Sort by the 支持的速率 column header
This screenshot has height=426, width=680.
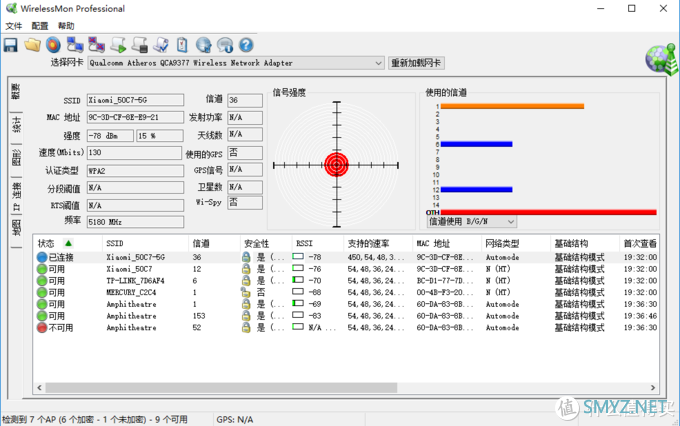point(378,243)
